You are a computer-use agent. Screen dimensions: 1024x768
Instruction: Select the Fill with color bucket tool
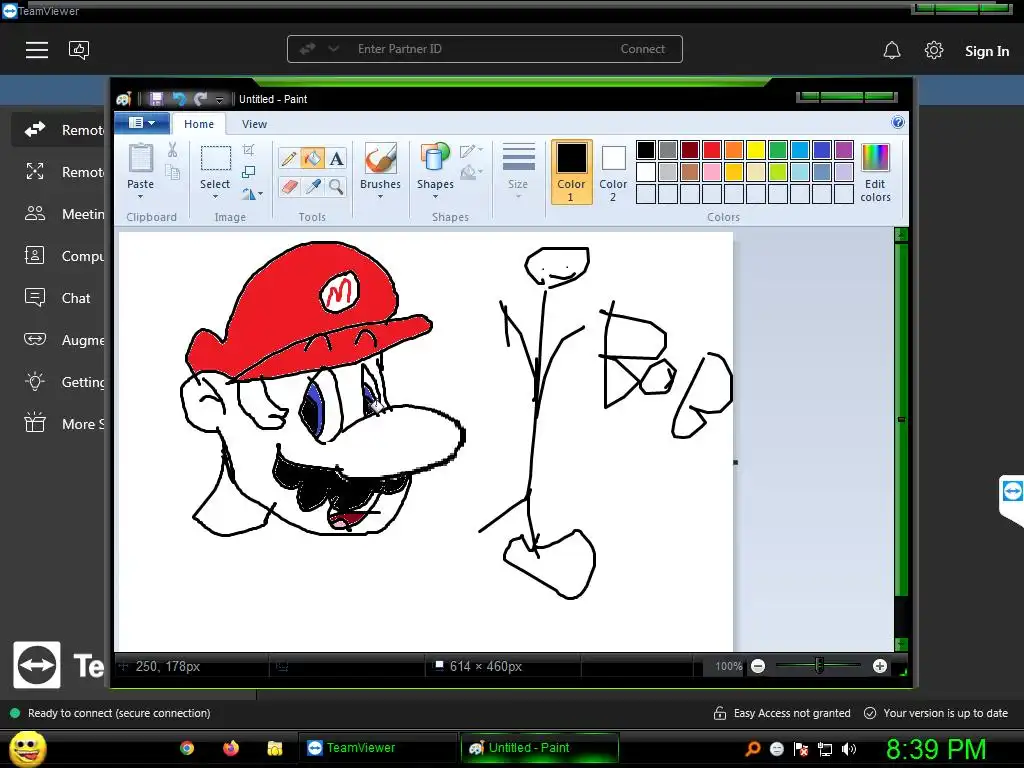312,159
